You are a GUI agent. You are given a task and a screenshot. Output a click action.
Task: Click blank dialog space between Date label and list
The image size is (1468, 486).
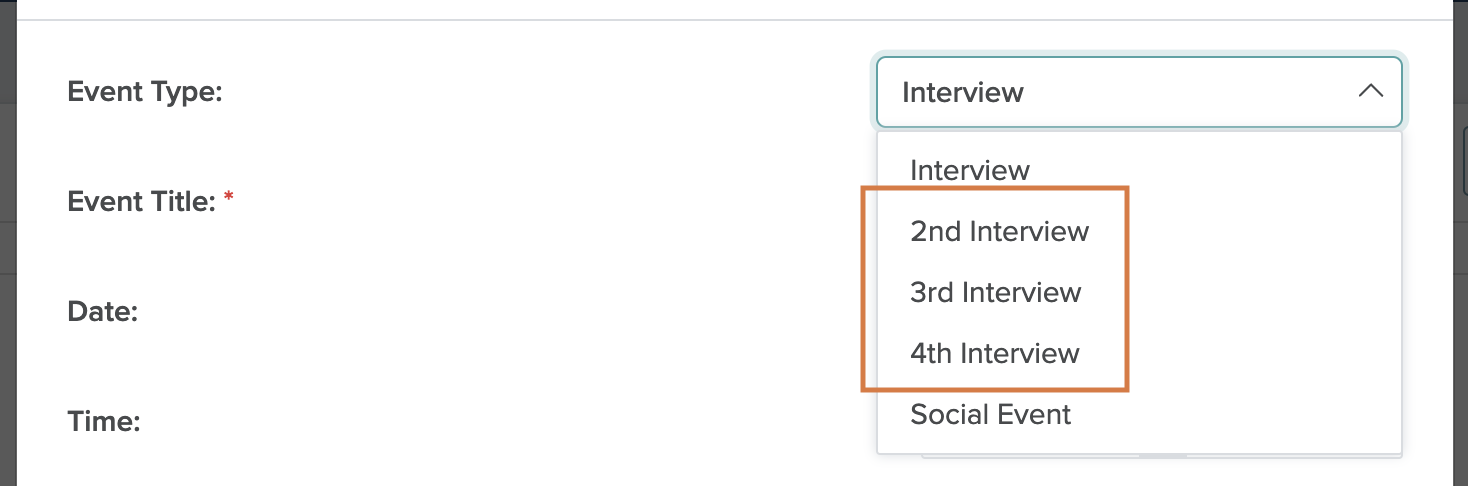(x=500, y=312)
